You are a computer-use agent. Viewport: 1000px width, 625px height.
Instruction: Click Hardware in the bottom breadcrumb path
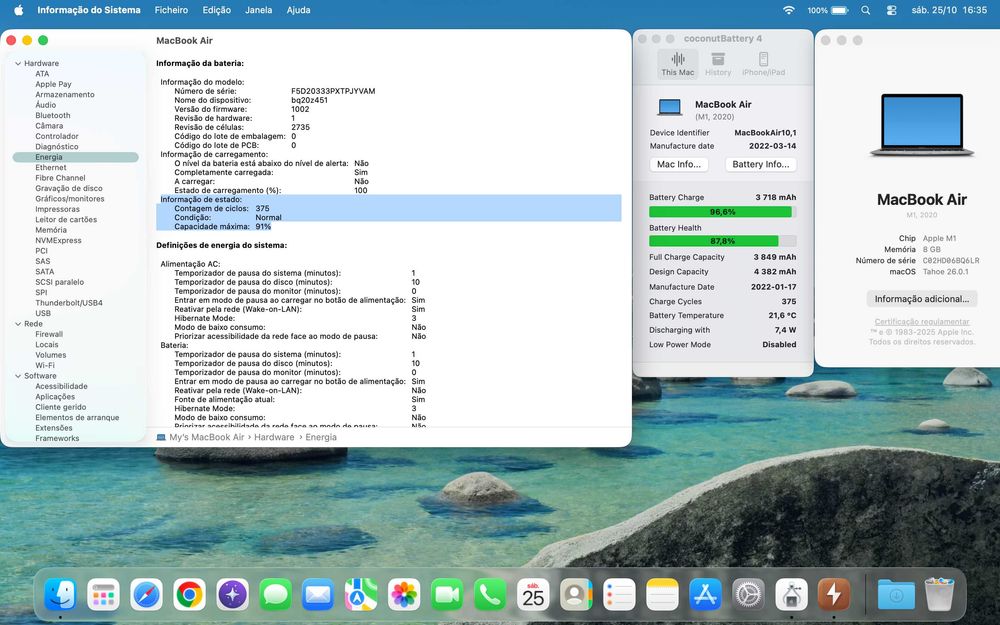[x=274, y=438]
